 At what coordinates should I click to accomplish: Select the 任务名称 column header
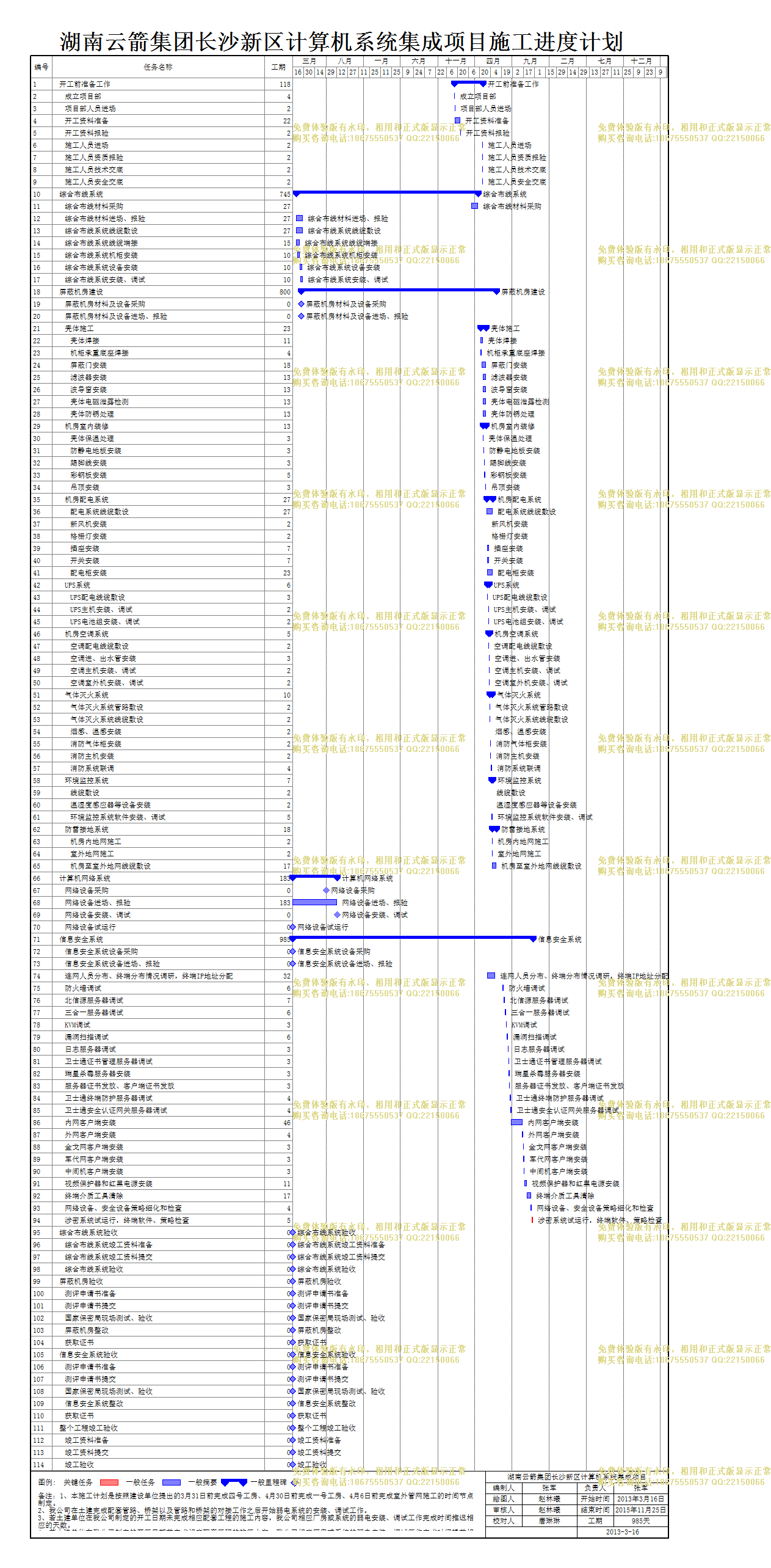(x=157, y=67)
